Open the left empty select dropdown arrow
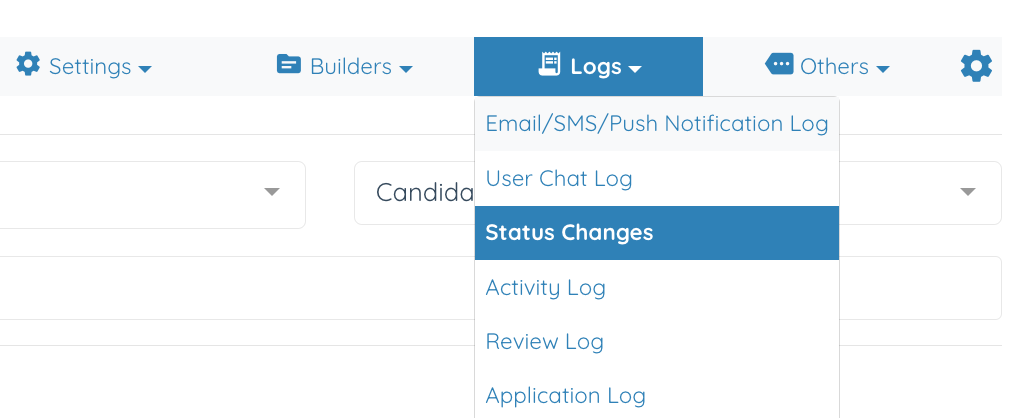The image size is (1036, 418). [x=272, y=192]
